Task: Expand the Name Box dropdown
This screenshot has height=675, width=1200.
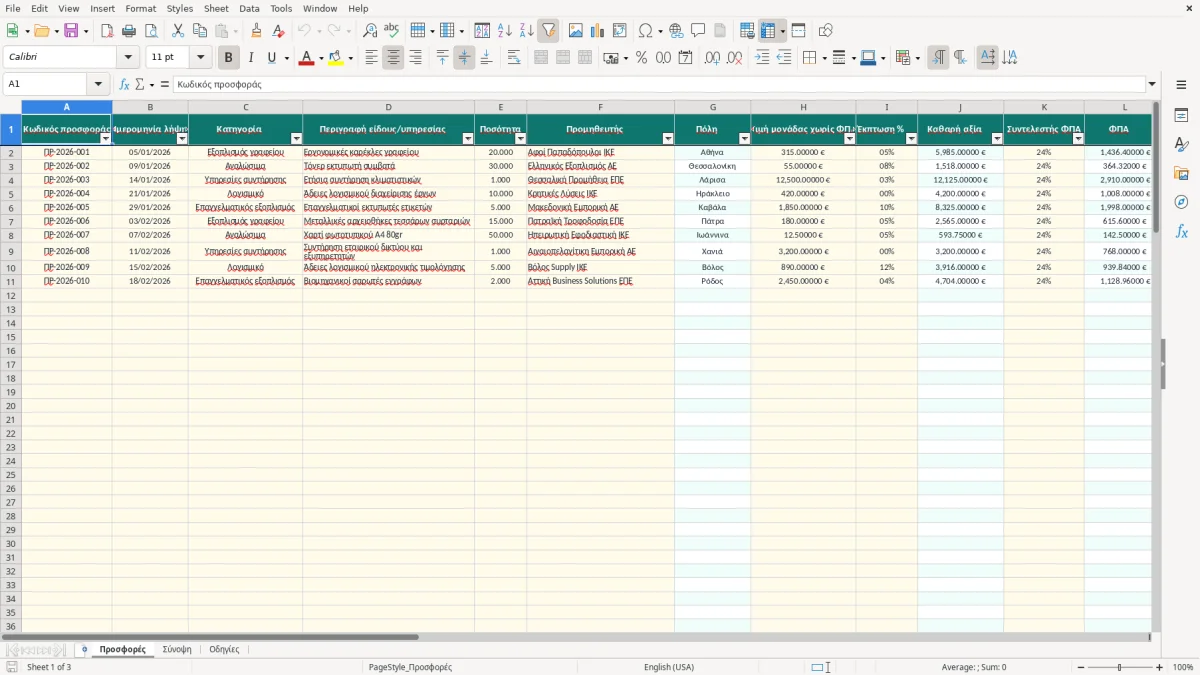Action: (x=98, y=85)
